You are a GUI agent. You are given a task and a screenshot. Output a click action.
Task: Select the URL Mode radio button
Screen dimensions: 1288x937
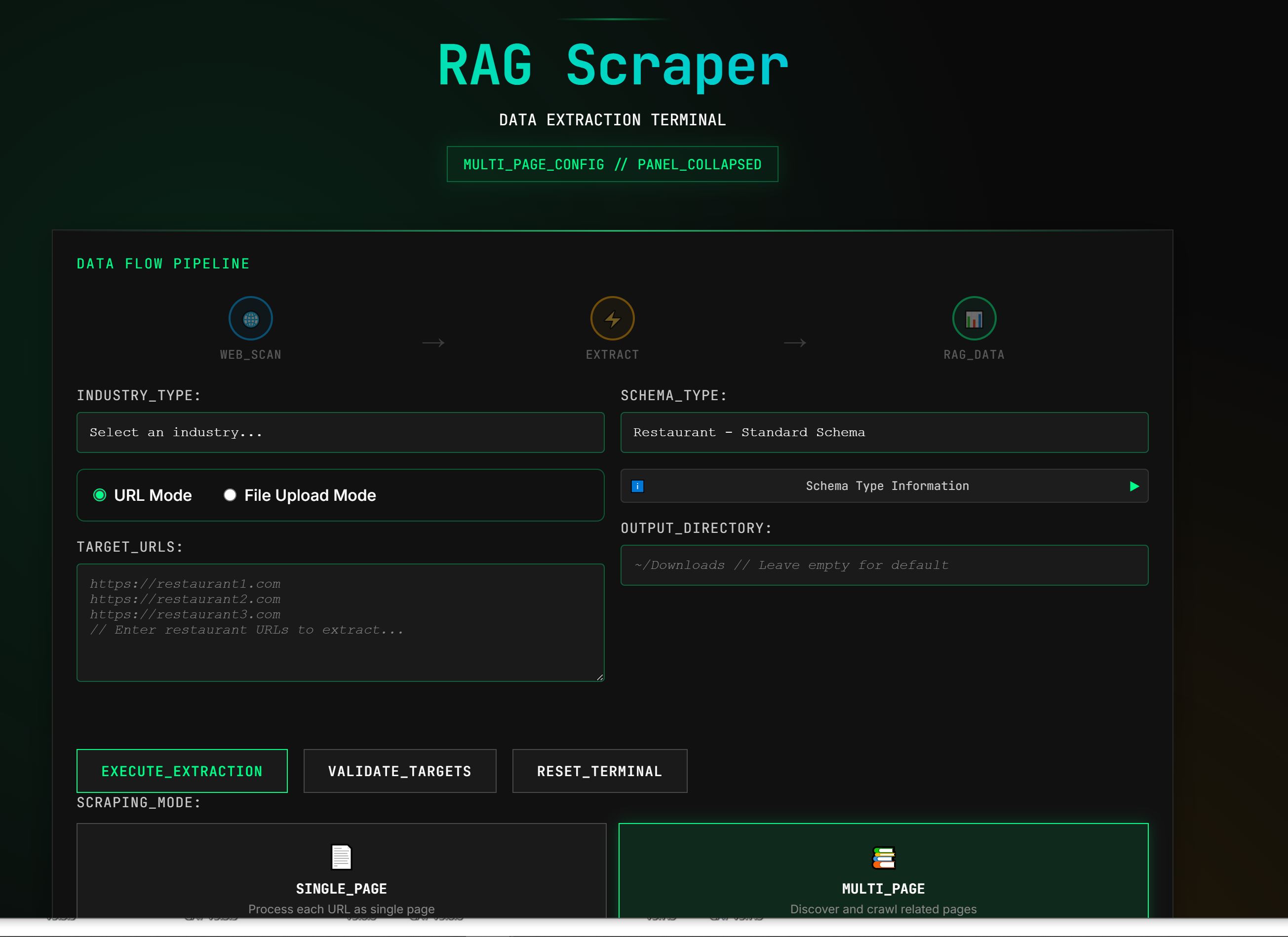point(101,495)
